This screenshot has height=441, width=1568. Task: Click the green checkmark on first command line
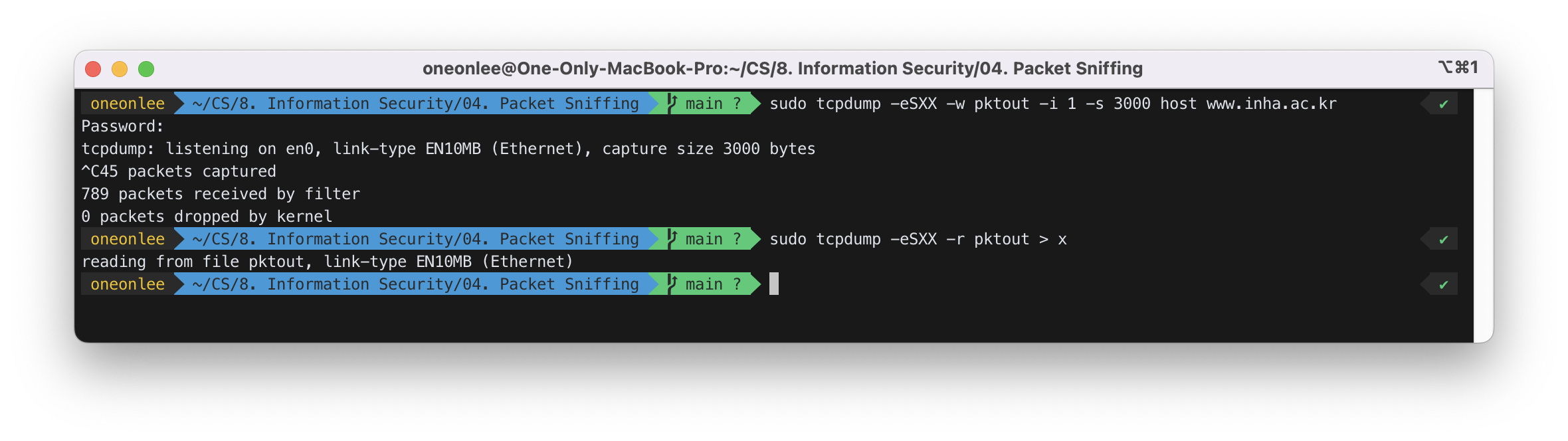[x=1443, y=104]
